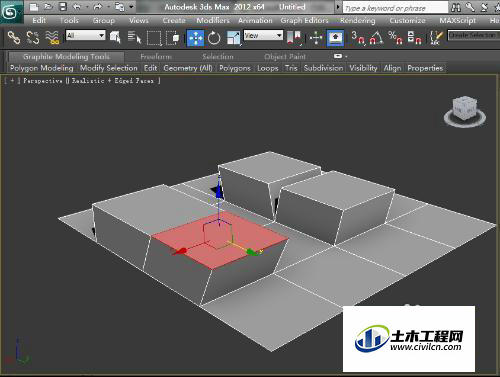The width and height of the screenshot is (500, 377).
Task: Choose the Select and Scale tool
Action: 233,38
